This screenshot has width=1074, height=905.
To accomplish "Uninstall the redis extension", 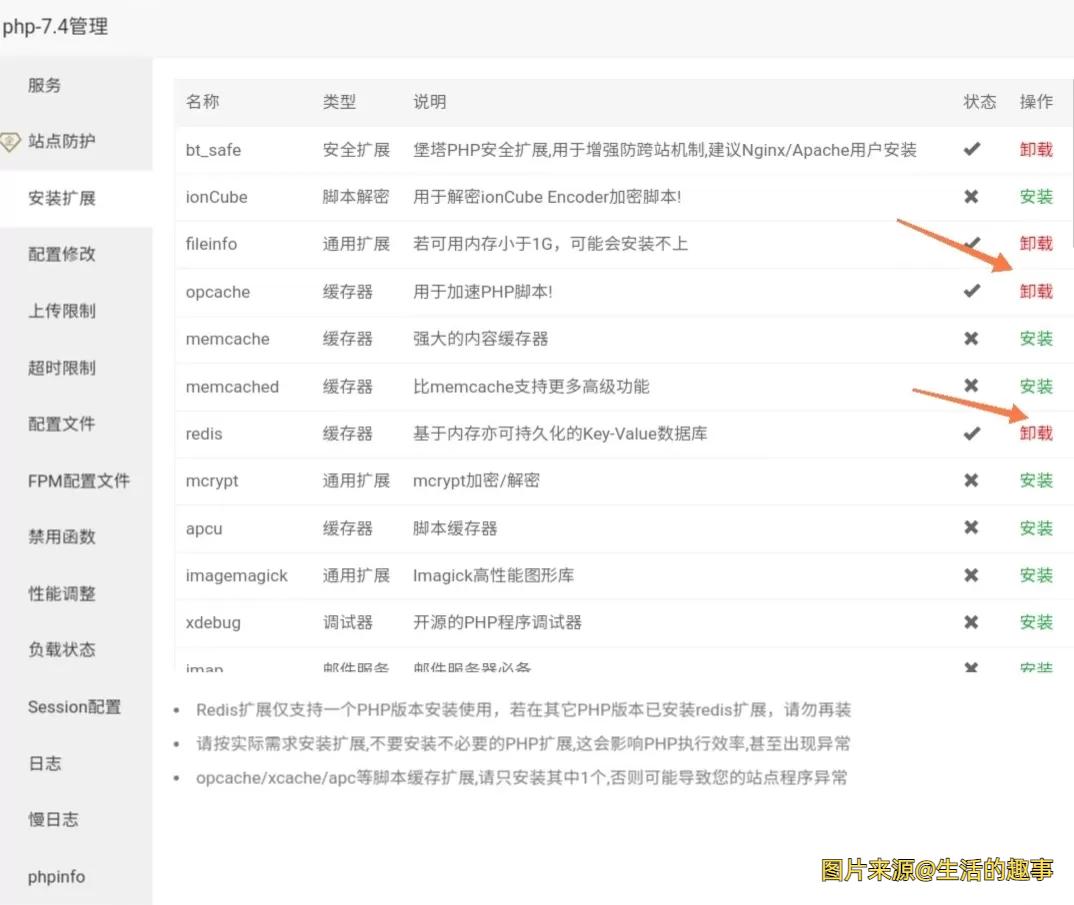I will click(1036, 433).
